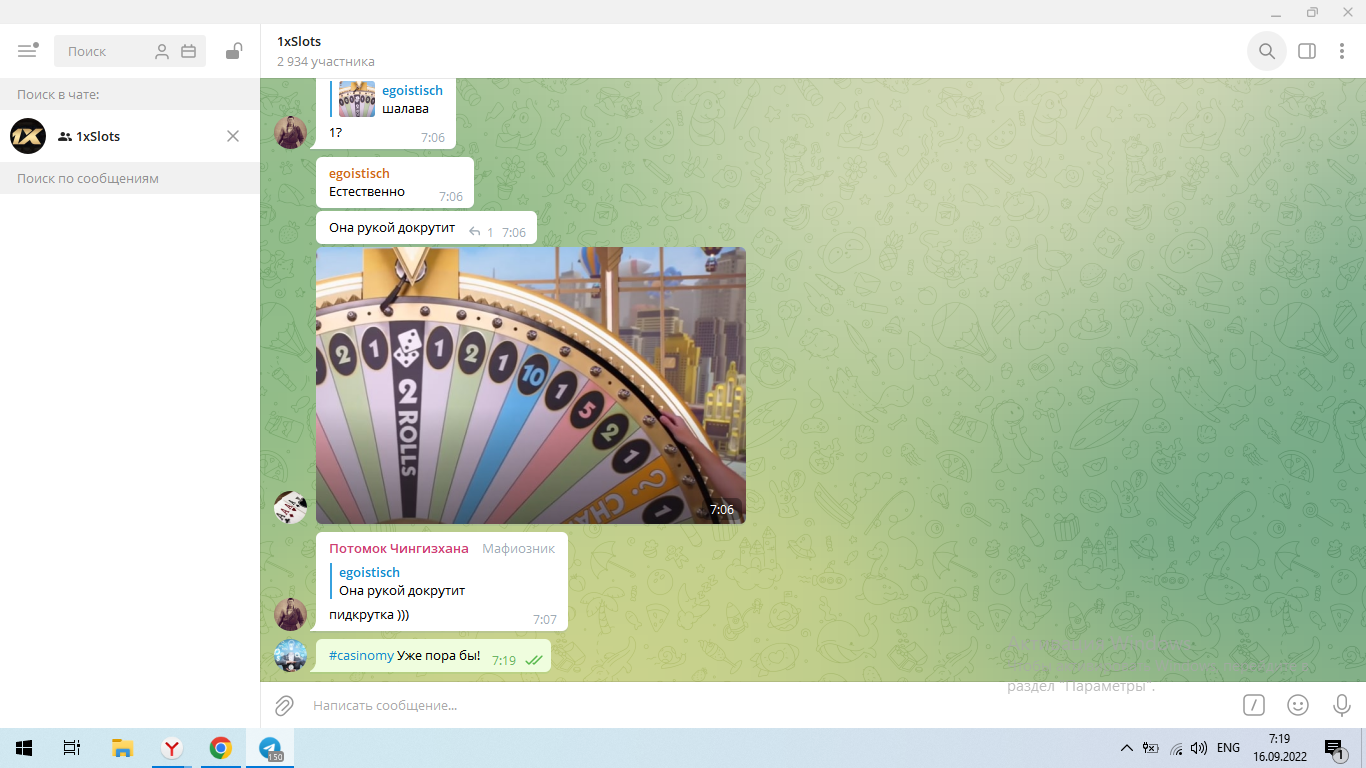Click the Мафиозник admin title
Image resolution: width=1366 pixels, height=768 pixels.
point(518,548)
